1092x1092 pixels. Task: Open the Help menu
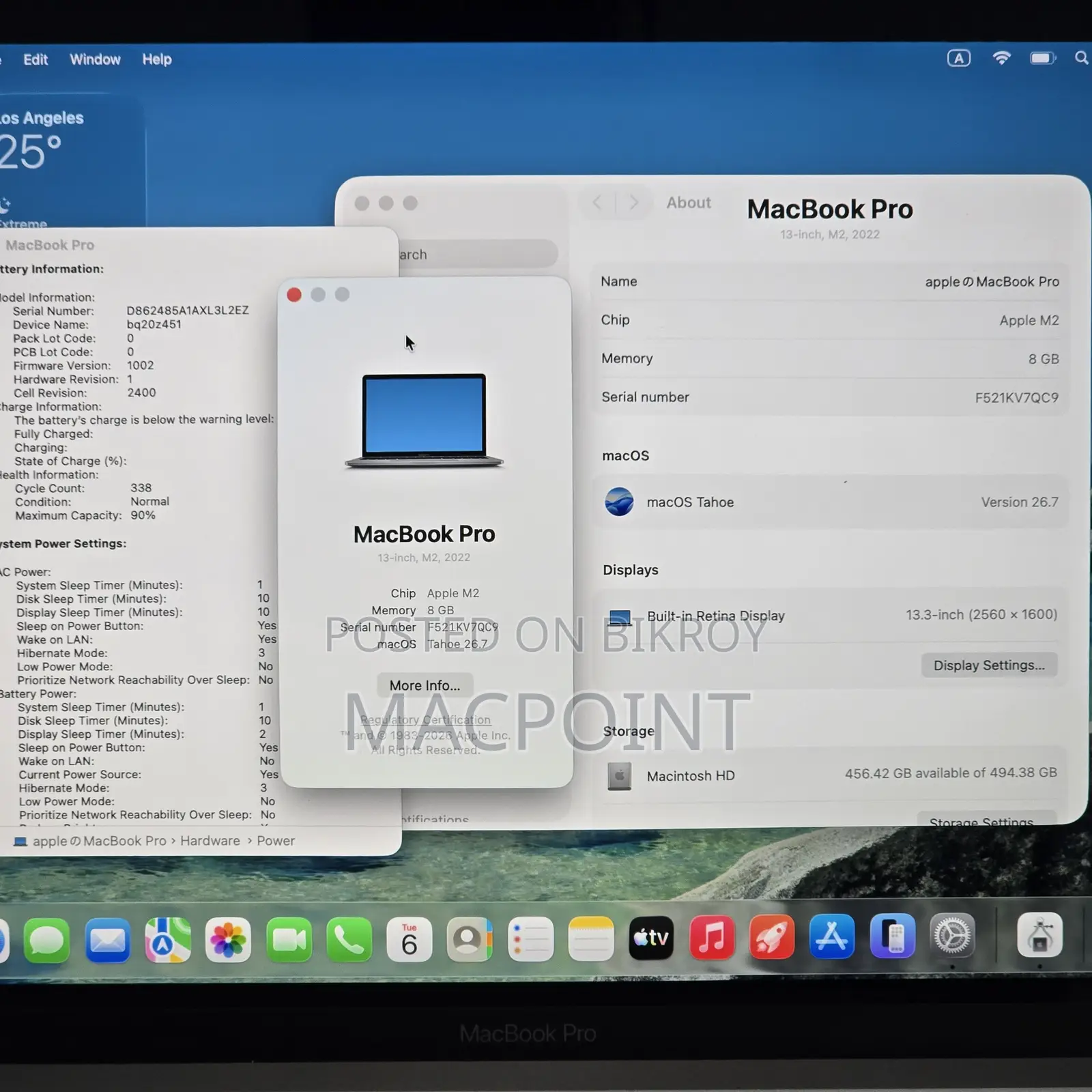pos(157,59)
